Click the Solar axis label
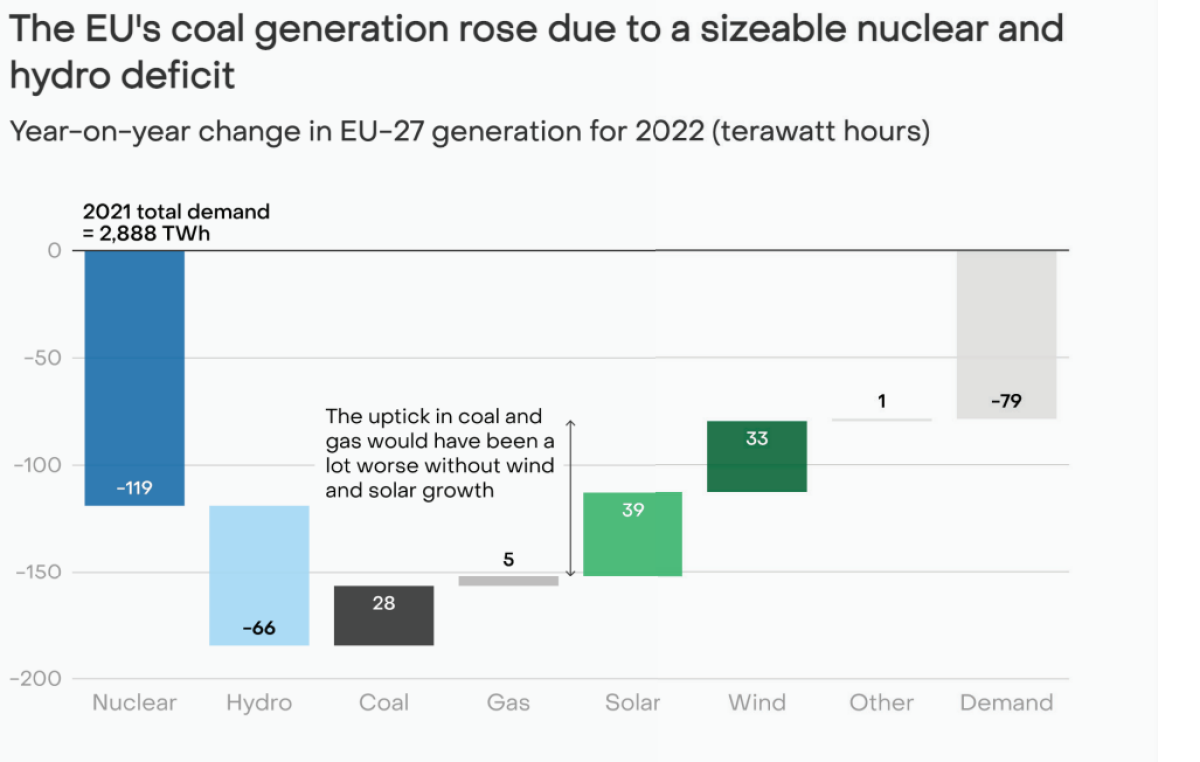Screen dimensions: 1200x762 point(633,703)
